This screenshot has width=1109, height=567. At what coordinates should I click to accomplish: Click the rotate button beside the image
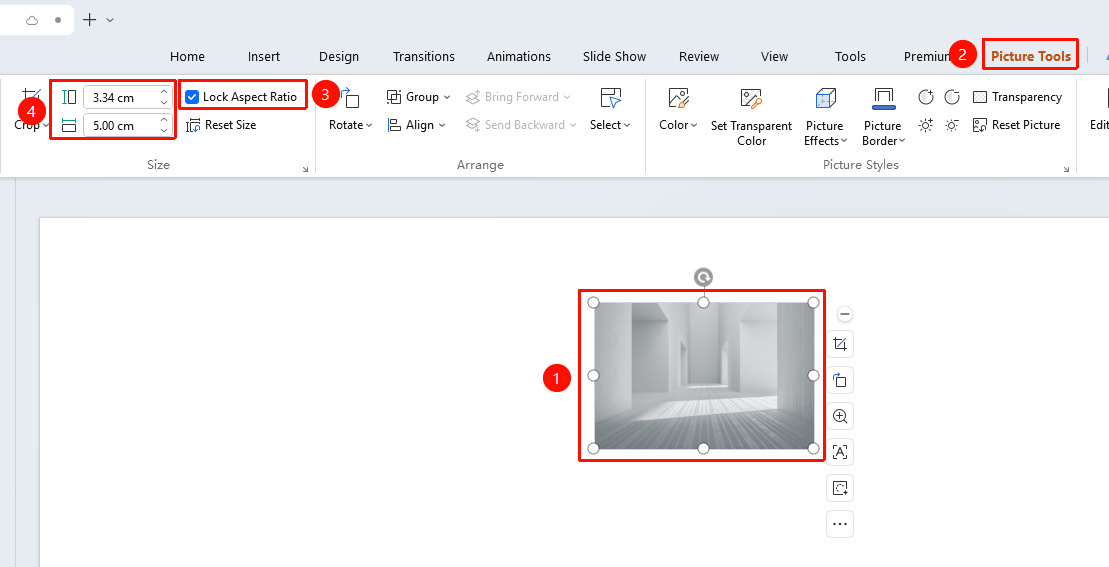click(840, 380)
